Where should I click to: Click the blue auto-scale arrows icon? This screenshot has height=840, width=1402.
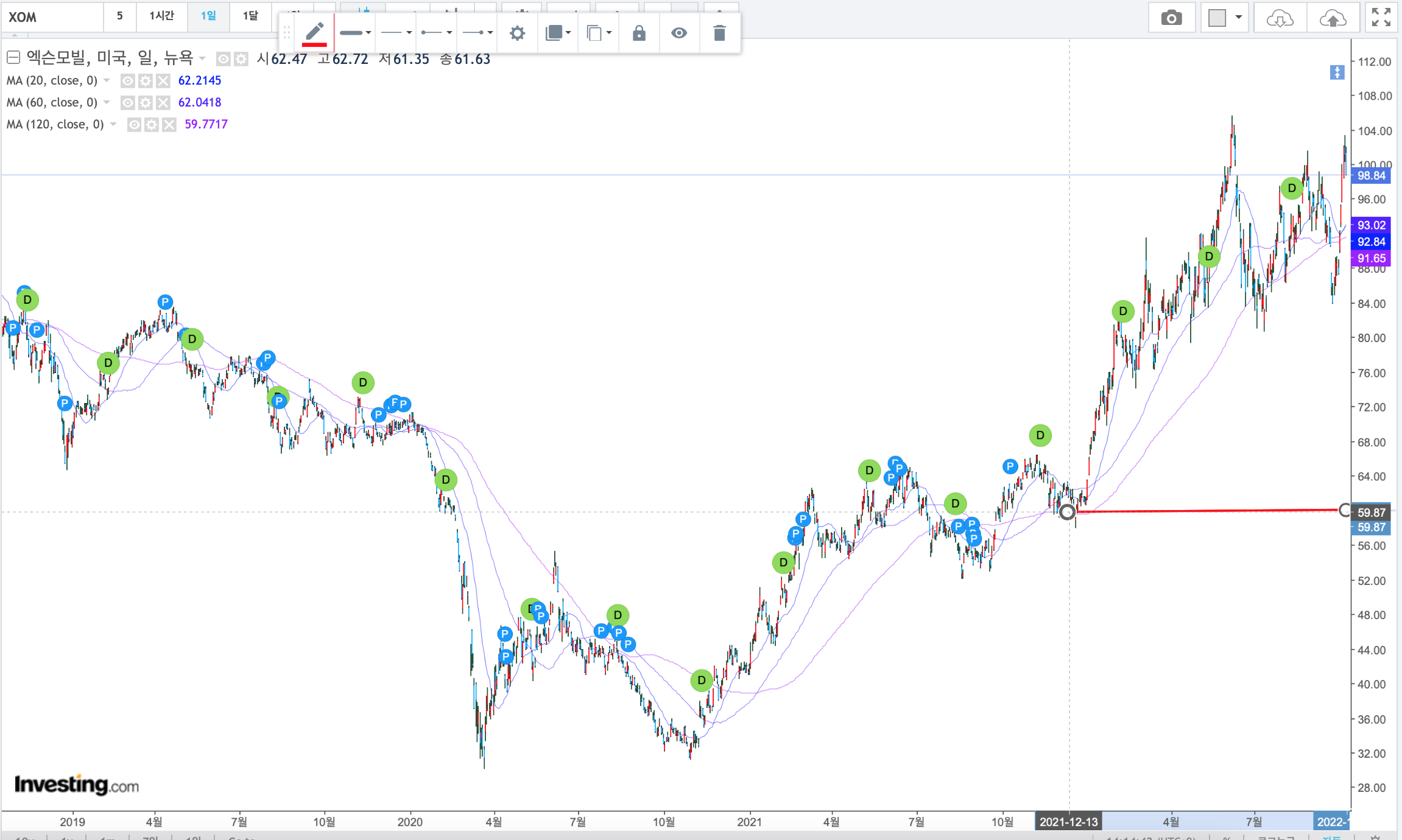point(1337,72)
